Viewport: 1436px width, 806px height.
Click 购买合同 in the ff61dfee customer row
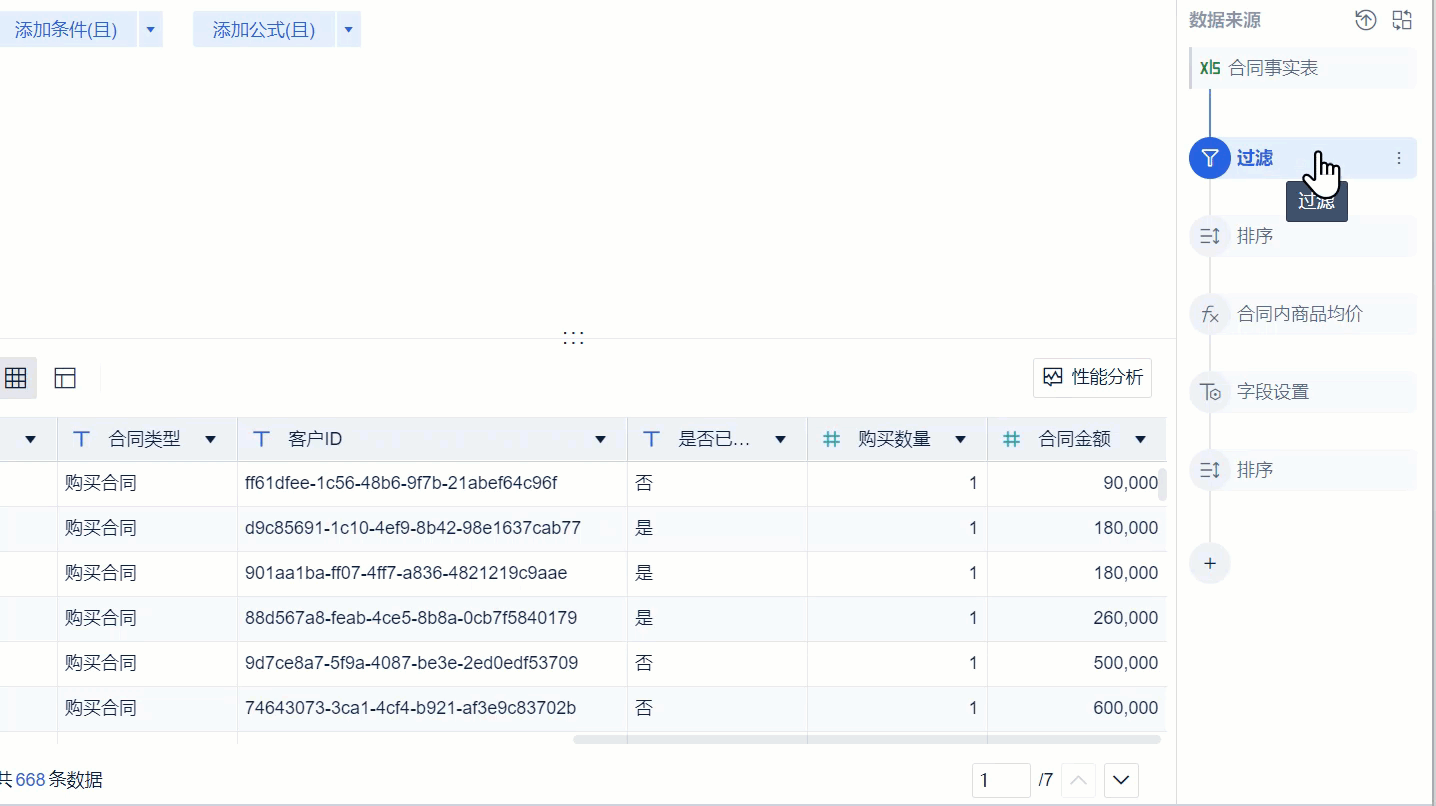(x=101, y=483)
